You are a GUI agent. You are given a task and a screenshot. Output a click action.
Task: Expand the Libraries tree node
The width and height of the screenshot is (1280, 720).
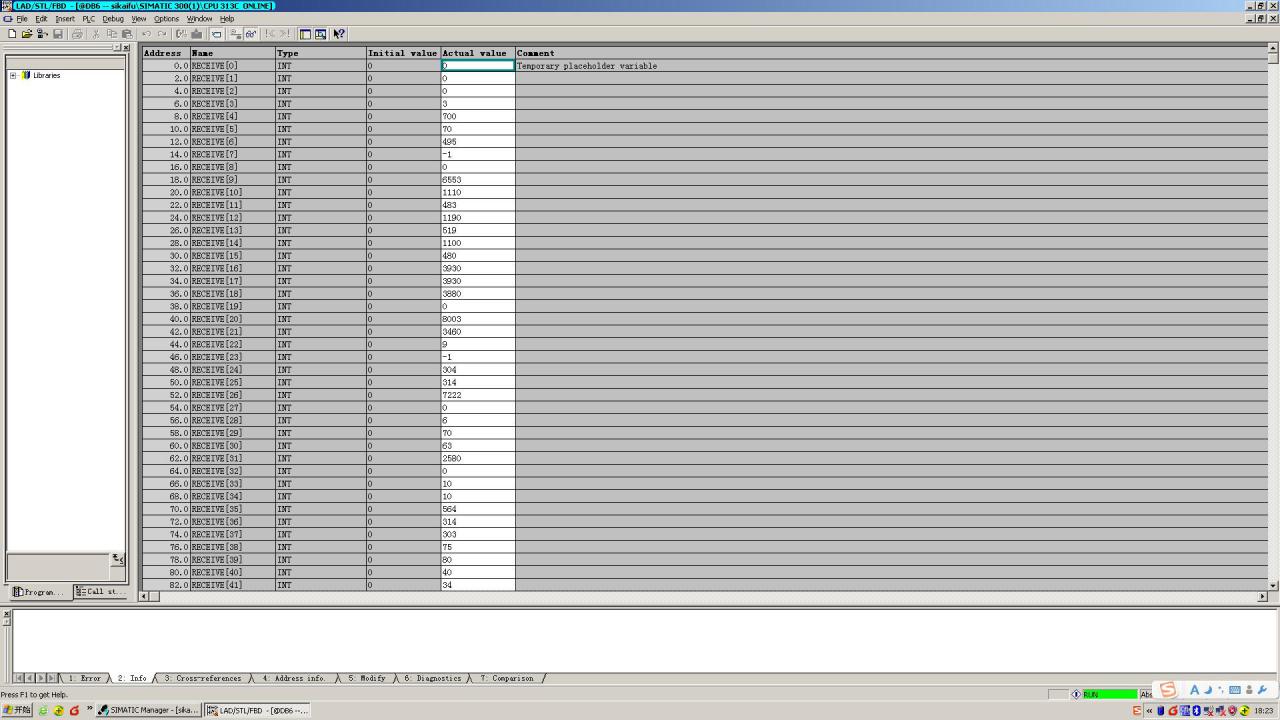13,75
